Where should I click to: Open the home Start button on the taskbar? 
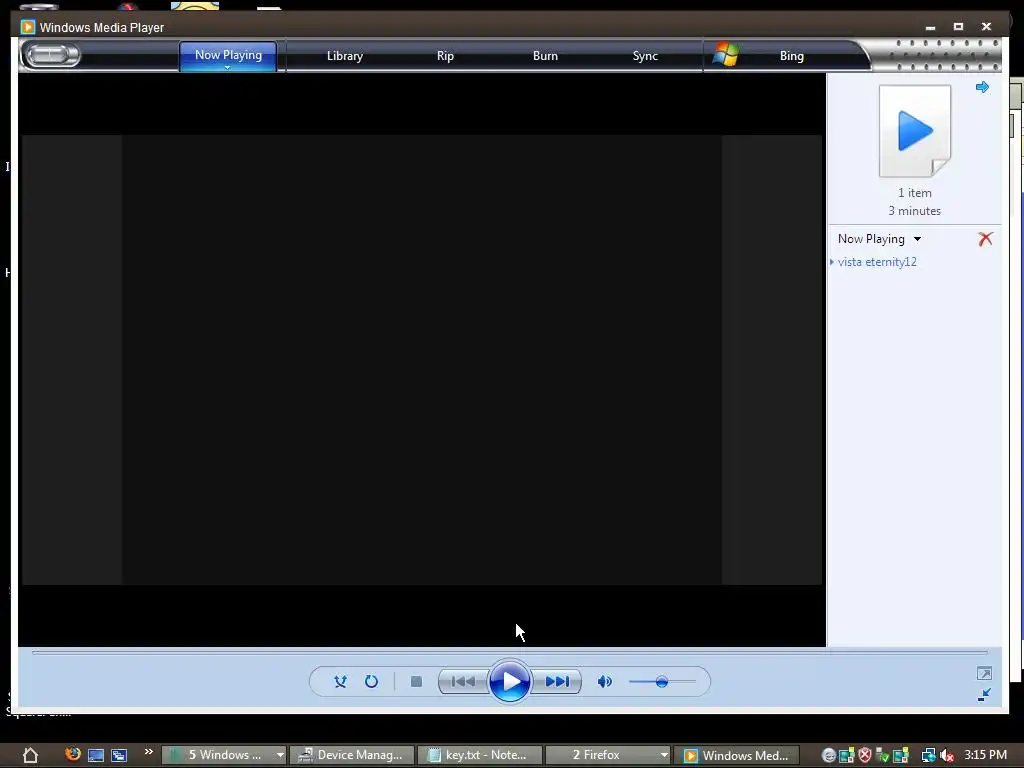point(30,756)
